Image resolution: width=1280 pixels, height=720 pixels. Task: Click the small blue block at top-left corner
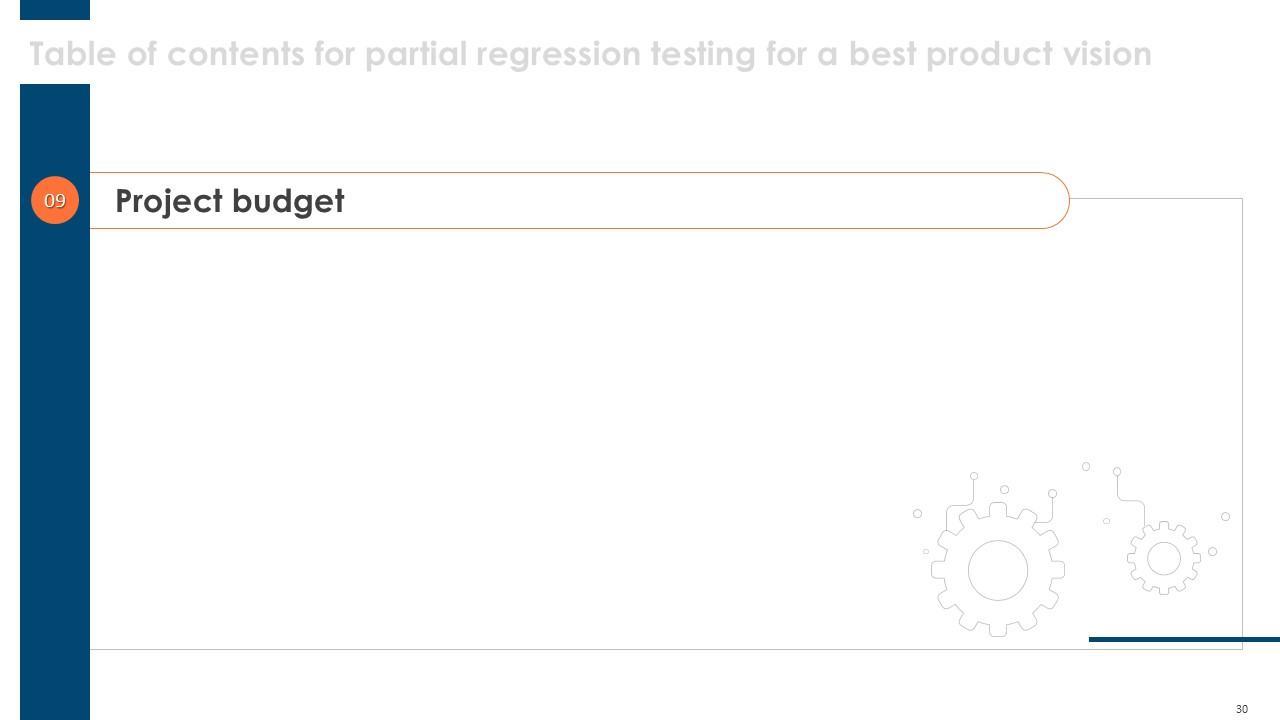55,9
